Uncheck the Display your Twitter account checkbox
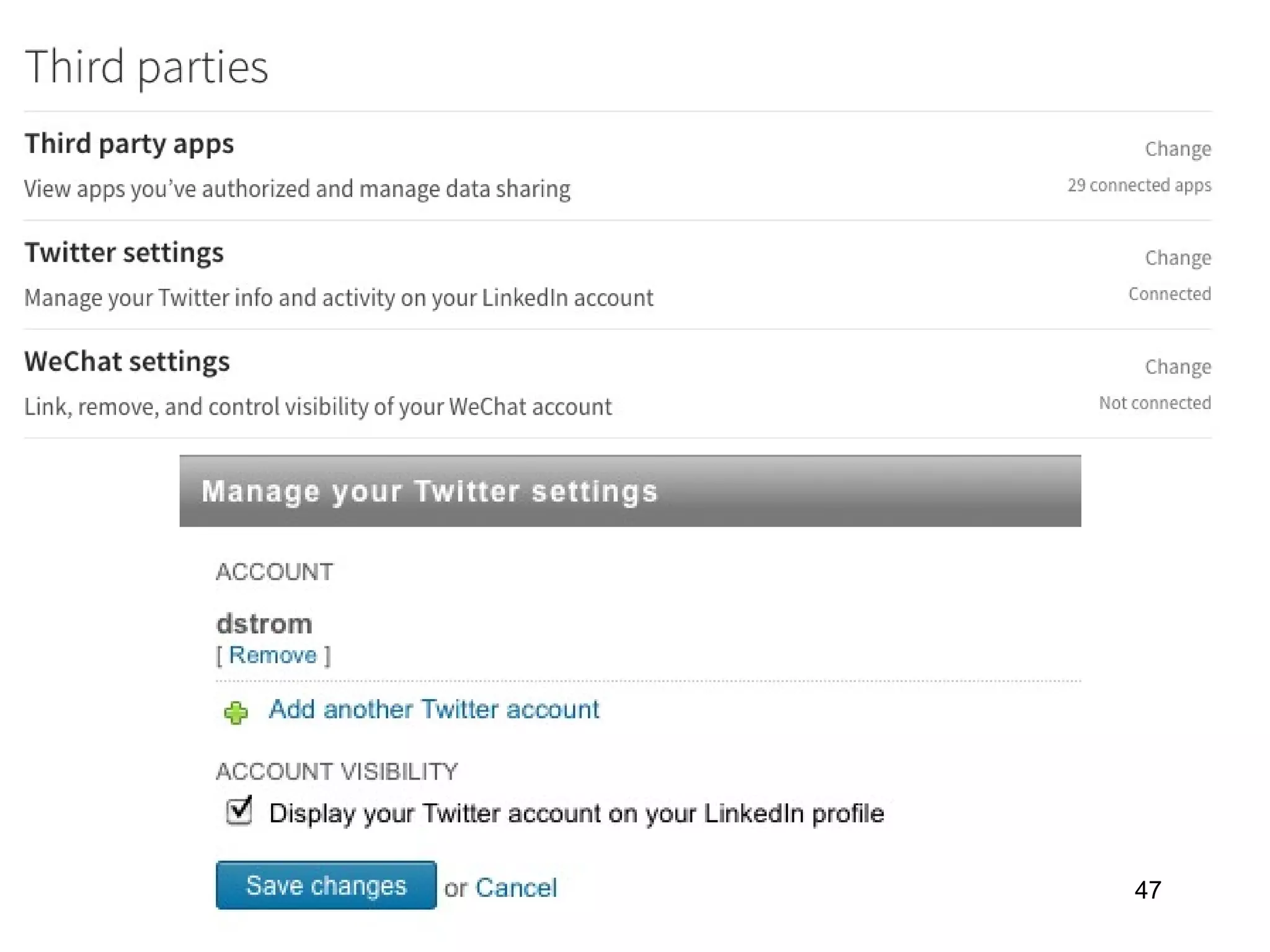The width and height of the screenshot is (1270, 952). click(x=239, y=811)
